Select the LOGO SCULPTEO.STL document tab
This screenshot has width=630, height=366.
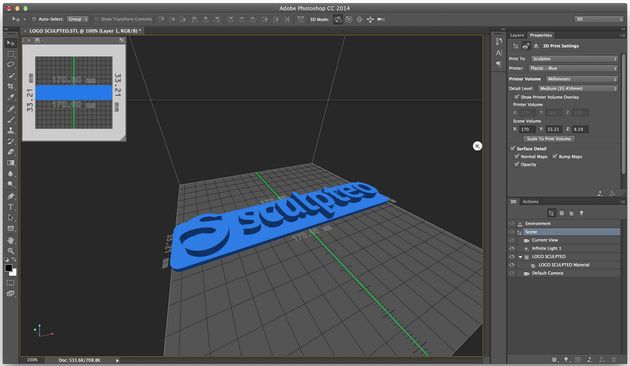click(x=83, y=31)
